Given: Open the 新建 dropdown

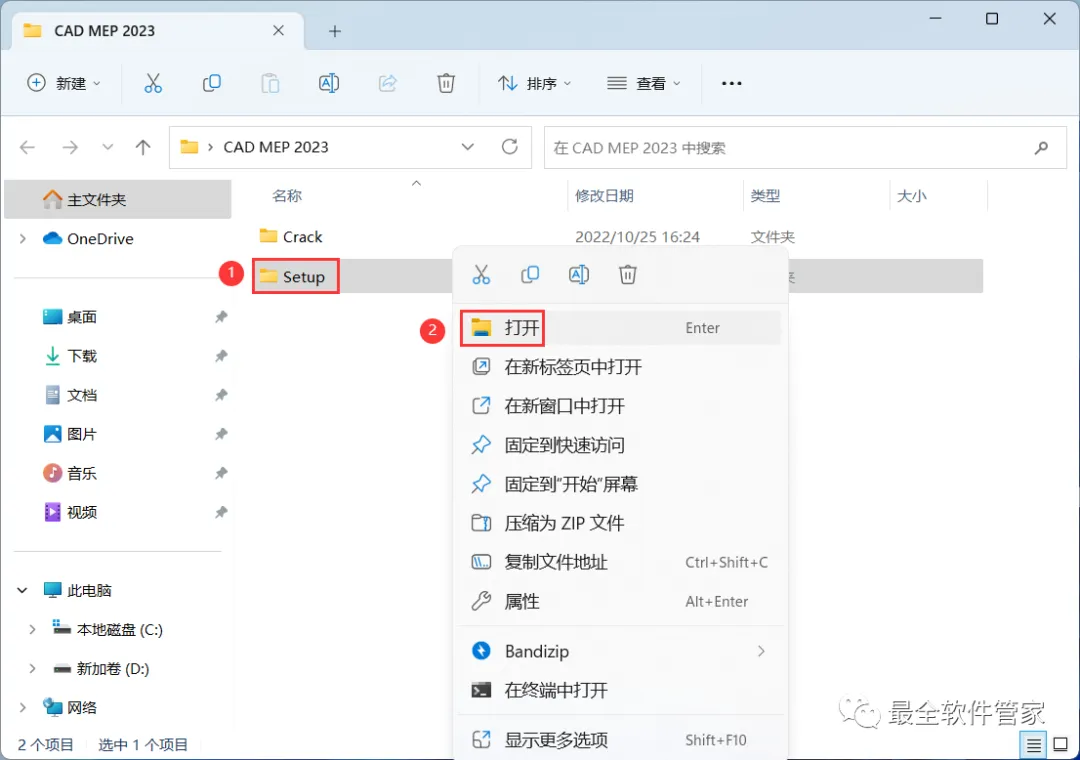Looking at the screenshot, I should [63, 83].
